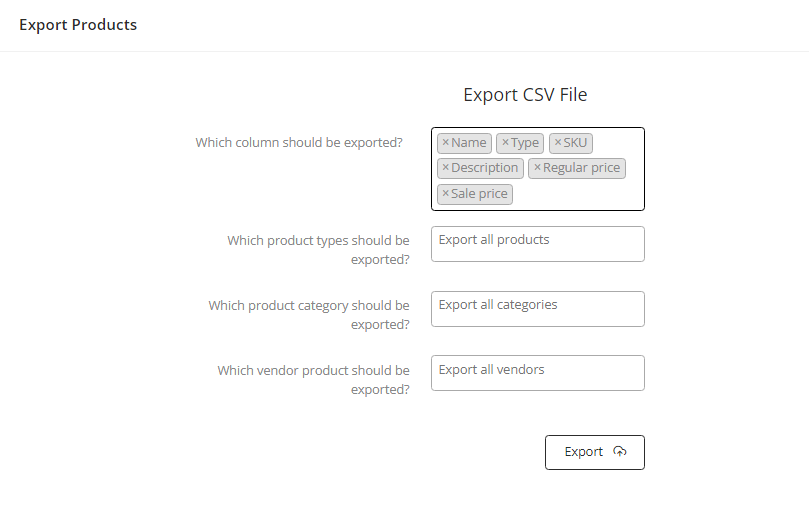Remove the Regular price tag

(537, 168)
